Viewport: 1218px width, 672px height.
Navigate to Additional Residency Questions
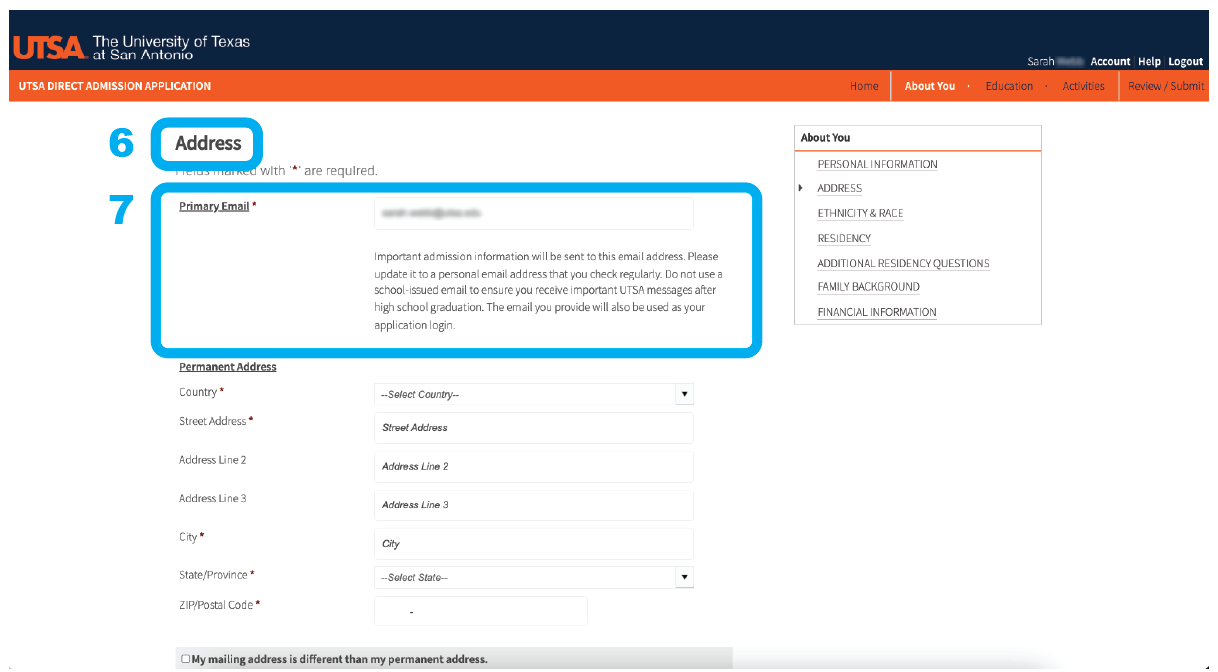coord(902,263)
